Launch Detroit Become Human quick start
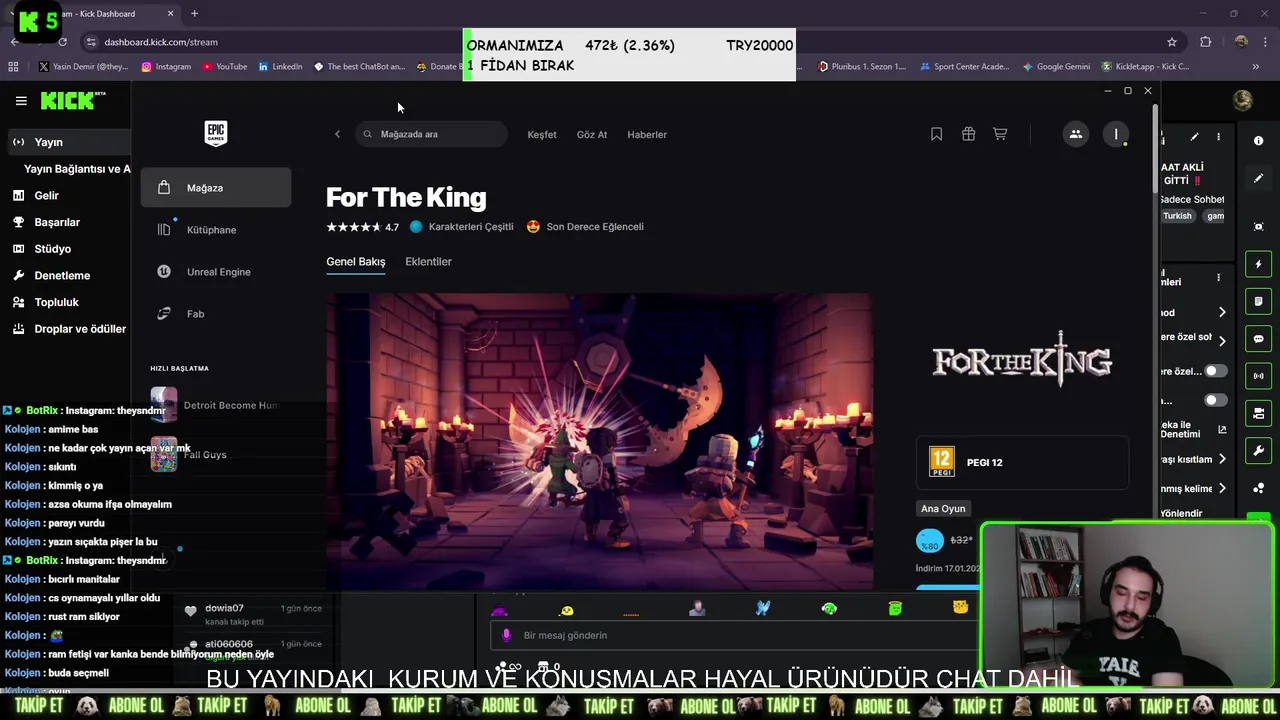This screenshot has width=1280, height=720. [214, 405]
